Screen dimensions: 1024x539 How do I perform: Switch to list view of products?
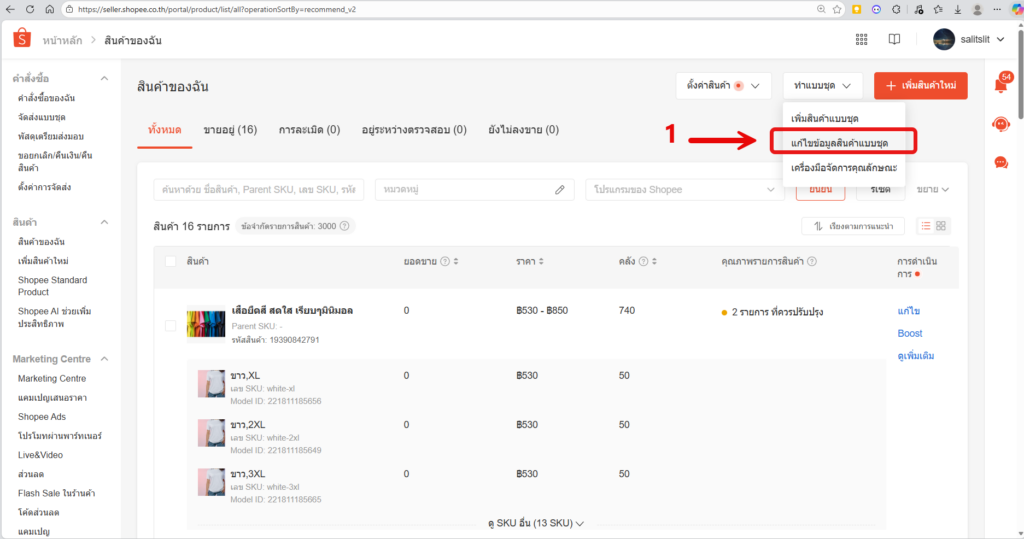pos(925,226)
